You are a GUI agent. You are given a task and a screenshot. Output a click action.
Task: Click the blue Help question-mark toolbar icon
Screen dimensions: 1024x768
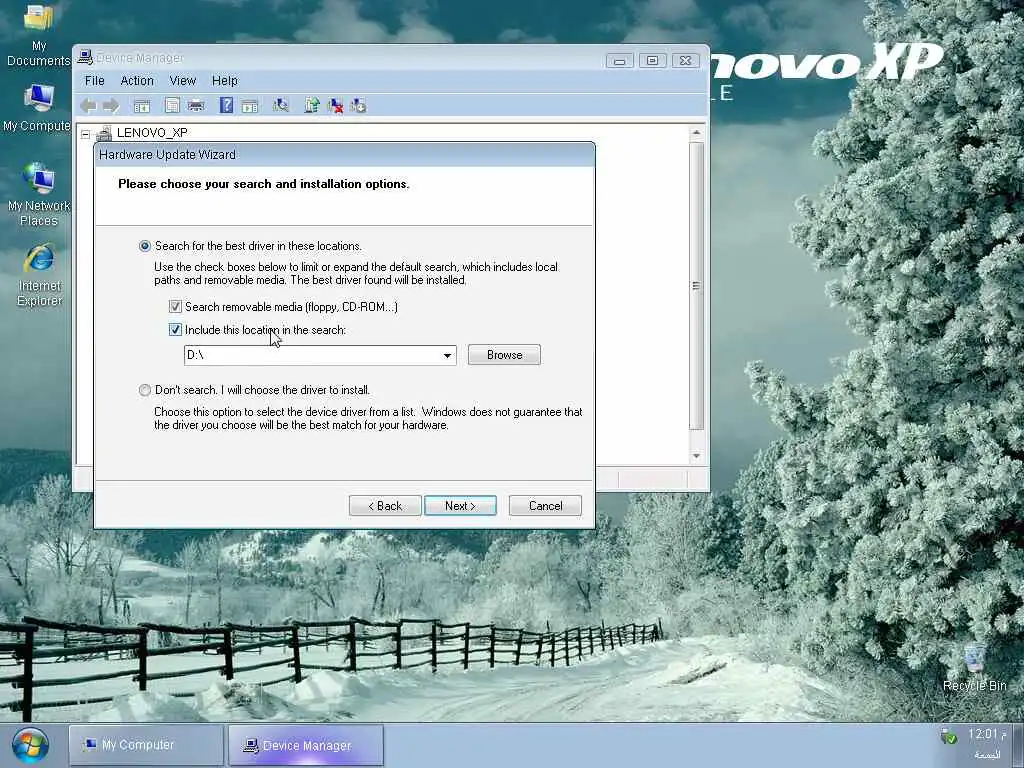pos(226,104)
